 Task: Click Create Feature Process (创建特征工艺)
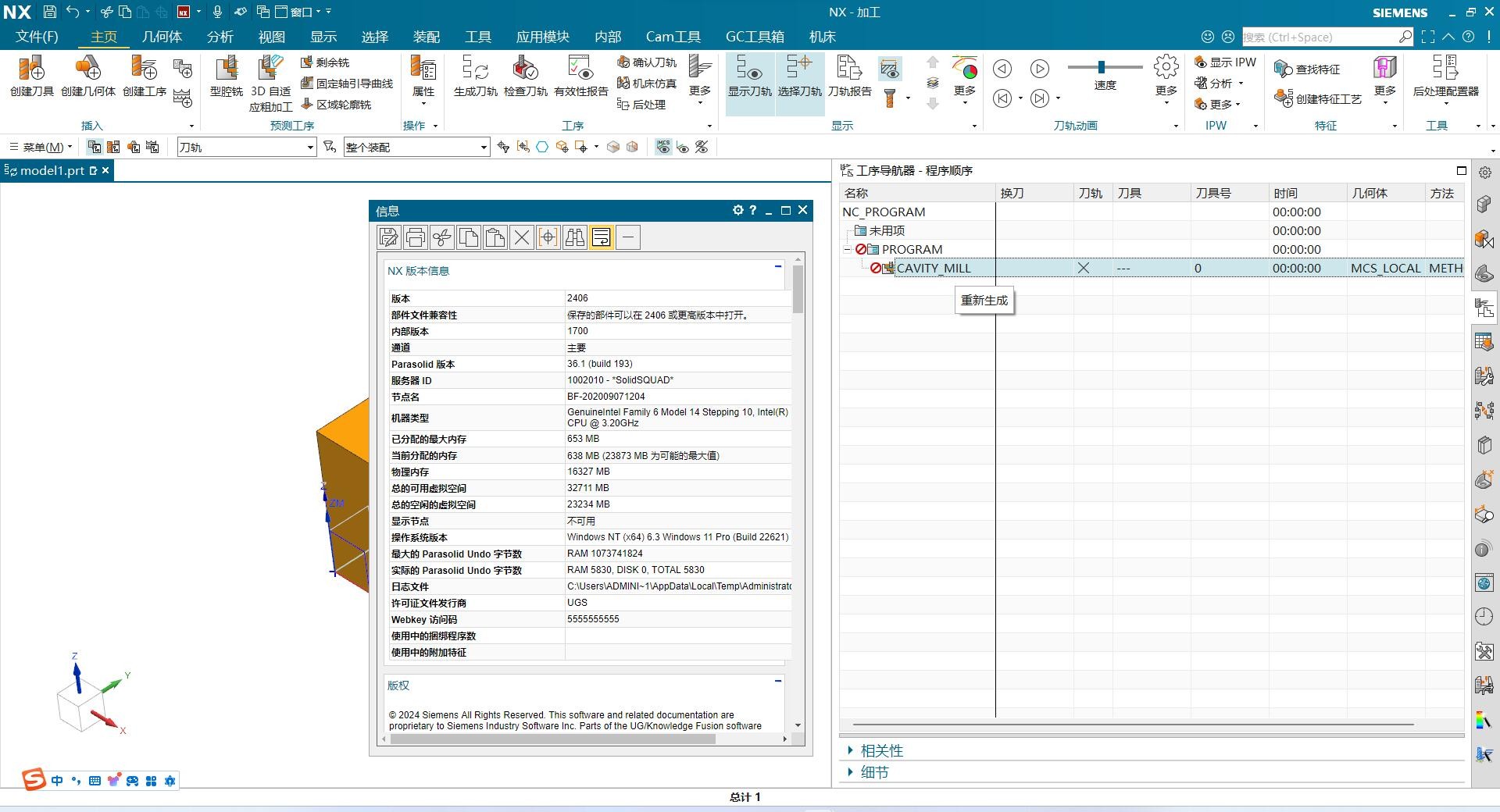pyautogui.click(x=1317, y=99)
